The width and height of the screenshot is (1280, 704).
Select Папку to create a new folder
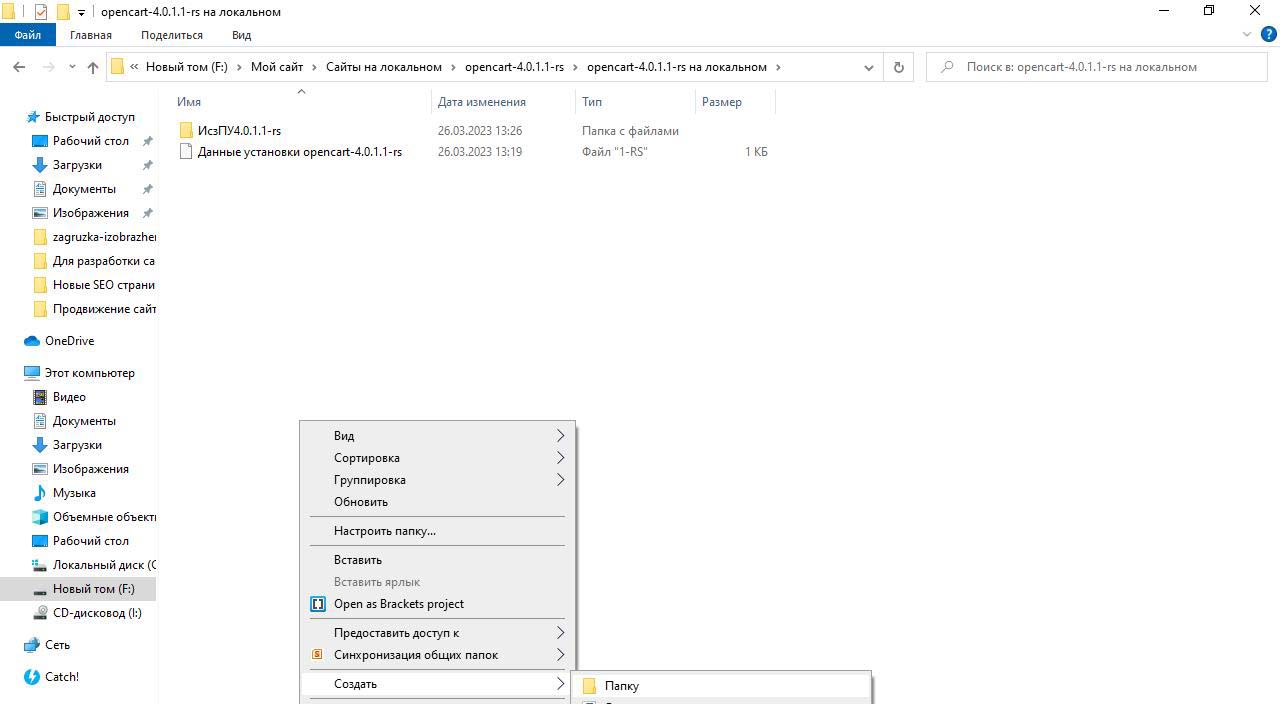click(621, 686)
